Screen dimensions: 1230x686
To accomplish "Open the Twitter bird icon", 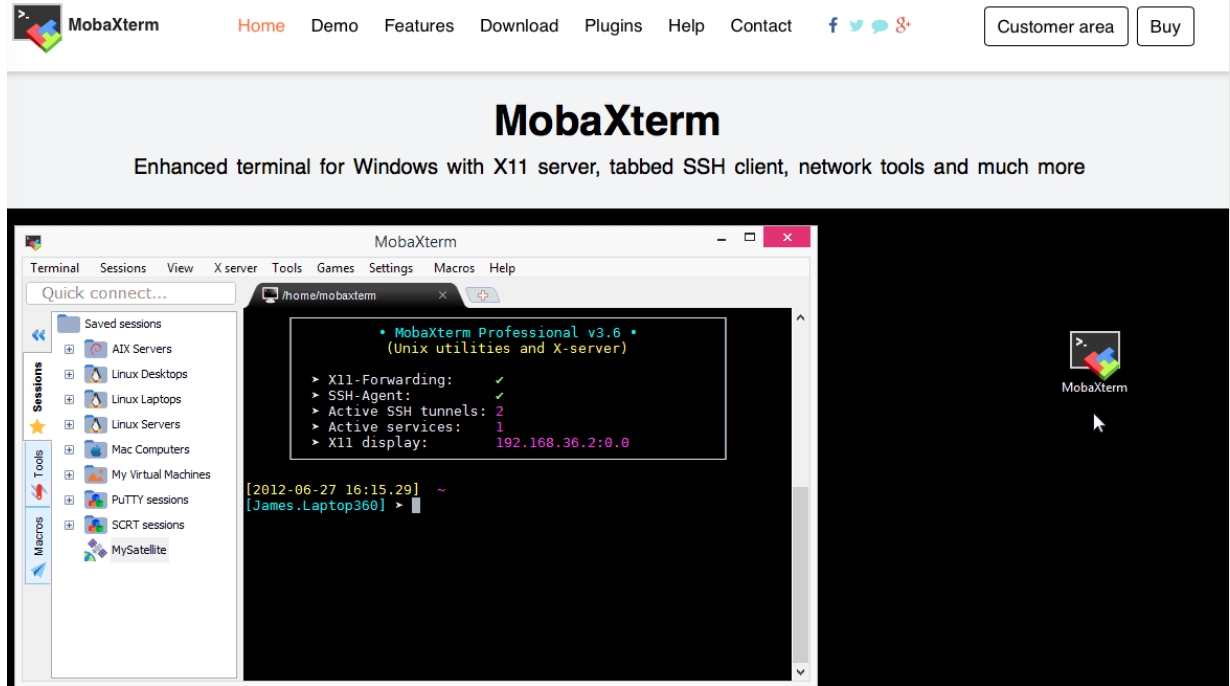I will pyautogui.click(x=856, y=26).
